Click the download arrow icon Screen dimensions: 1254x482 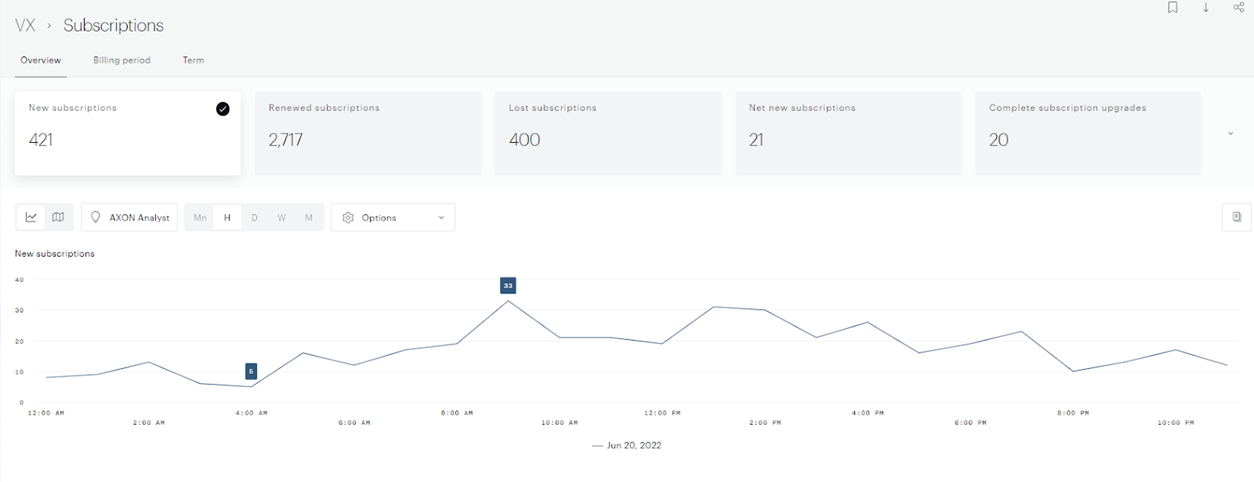tap(1206, 8)
